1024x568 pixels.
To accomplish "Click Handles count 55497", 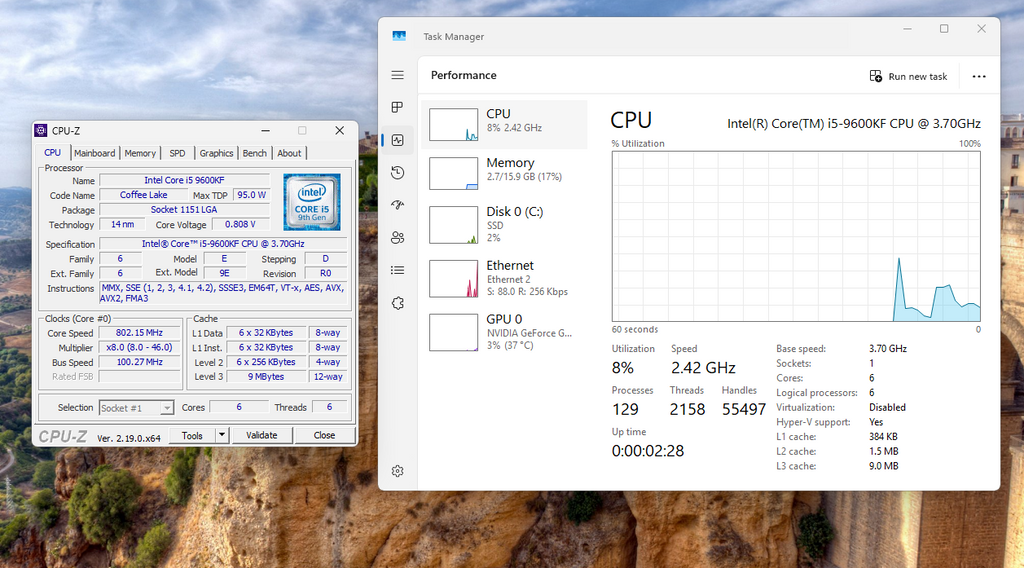I will pyautogui.click(x=744, y=409).
